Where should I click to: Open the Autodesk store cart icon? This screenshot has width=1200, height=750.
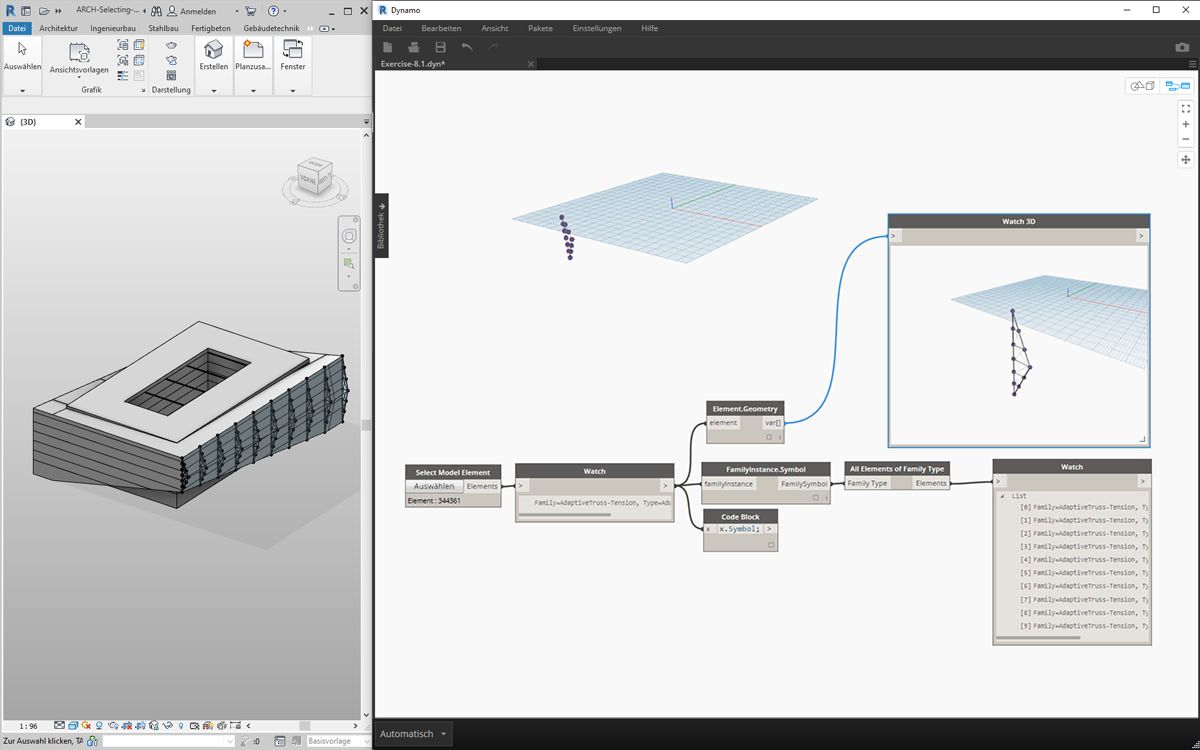click(250, 11)
